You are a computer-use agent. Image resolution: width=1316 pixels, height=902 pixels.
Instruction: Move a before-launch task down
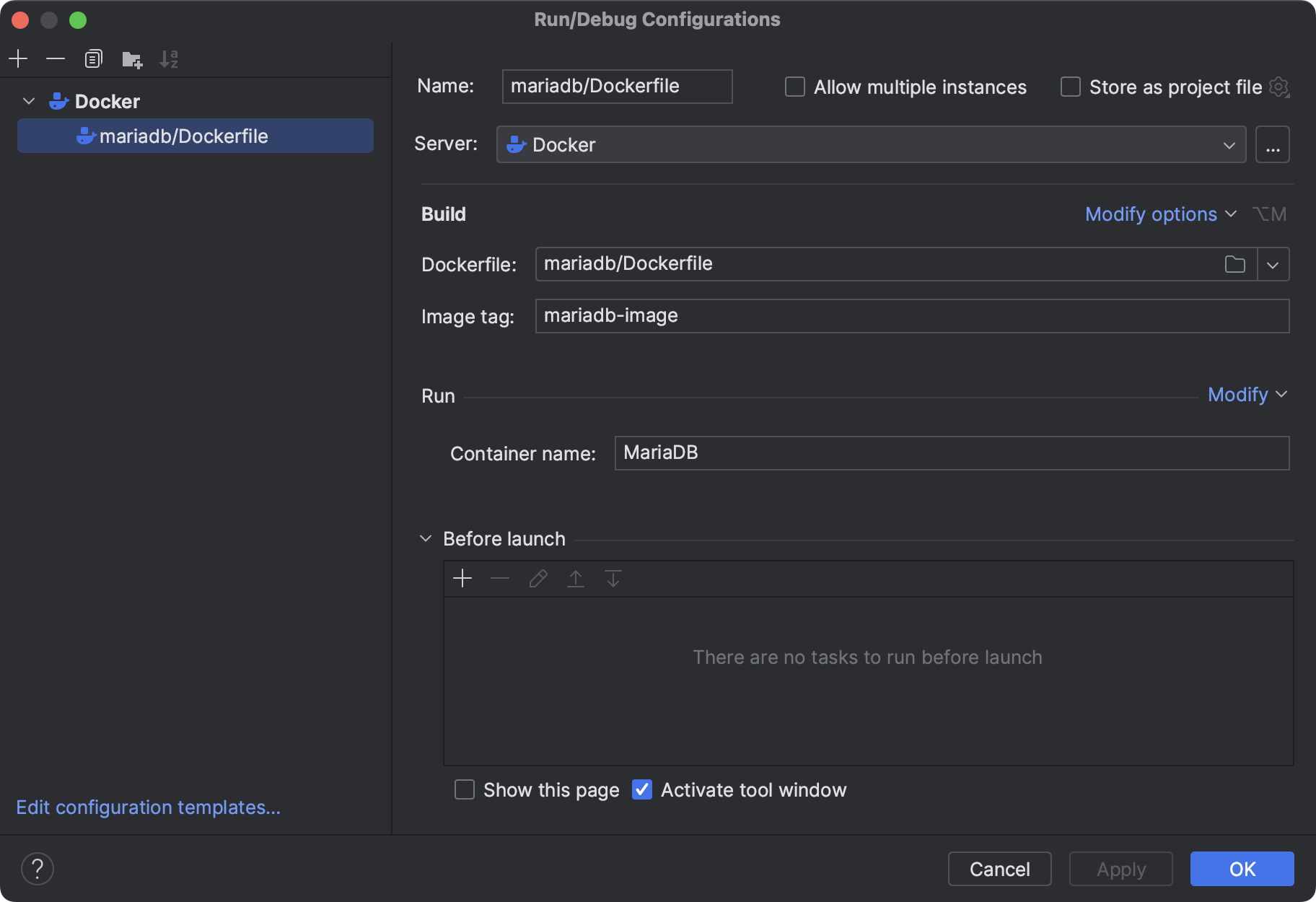pos(613,578)
